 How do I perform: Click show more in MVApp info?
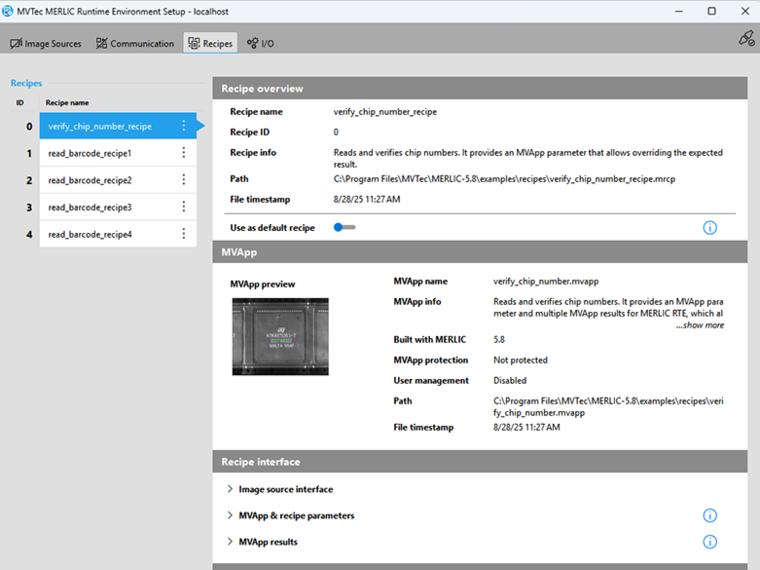[700, 325]
